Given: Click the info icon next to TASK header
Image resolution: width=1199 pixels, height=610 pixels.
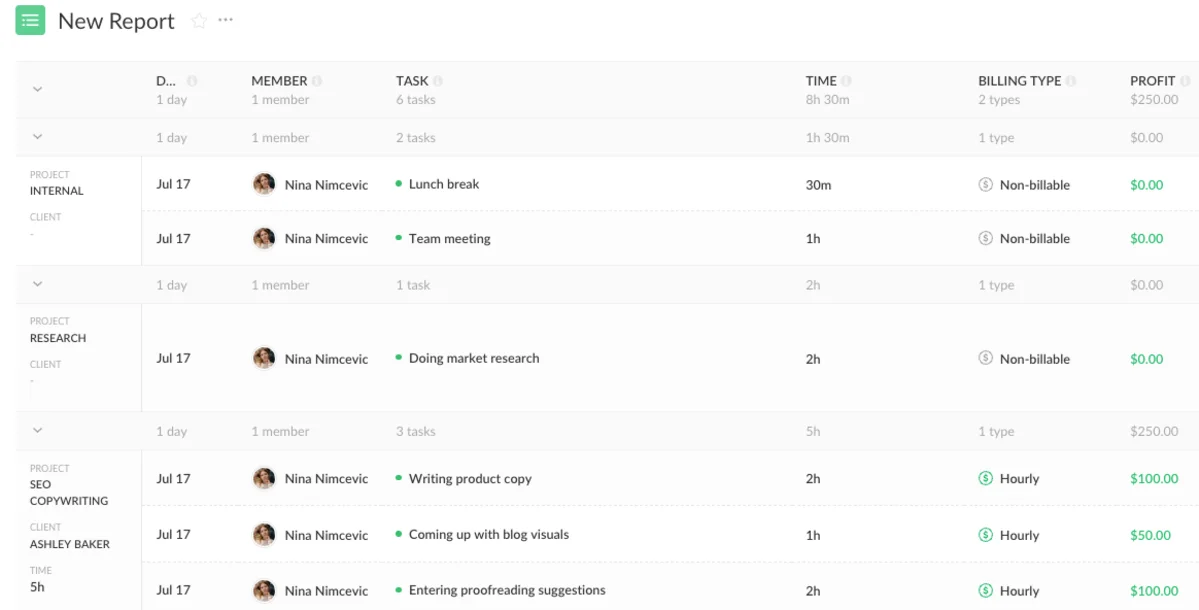Looking at the screenshot, I should (437, 81).
